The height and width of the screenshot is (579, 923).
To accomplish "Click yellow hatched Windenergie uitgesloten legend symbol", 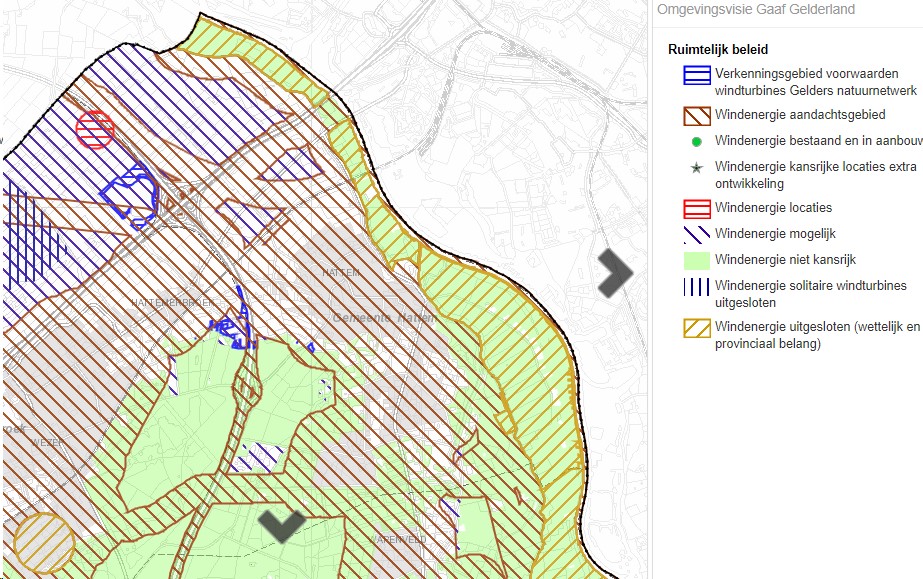I will (x=697, y=328).
